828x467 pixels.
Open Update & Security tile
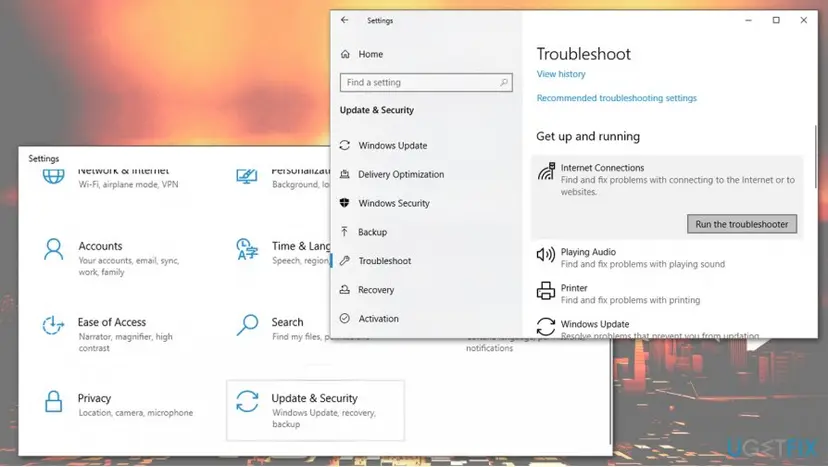point(315,410)
